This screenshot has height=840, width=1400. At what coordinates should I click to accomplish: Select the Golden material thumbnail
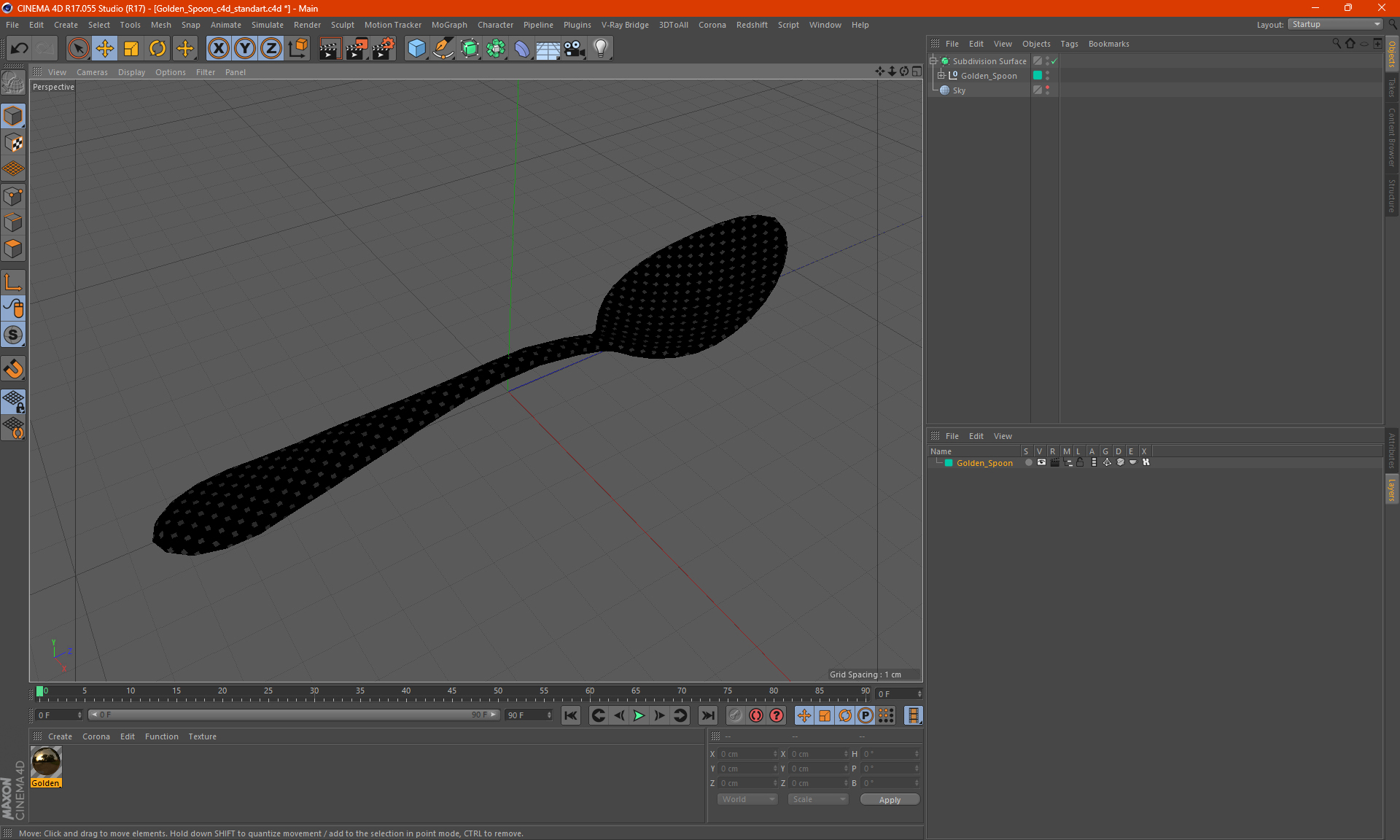(46, 761)
